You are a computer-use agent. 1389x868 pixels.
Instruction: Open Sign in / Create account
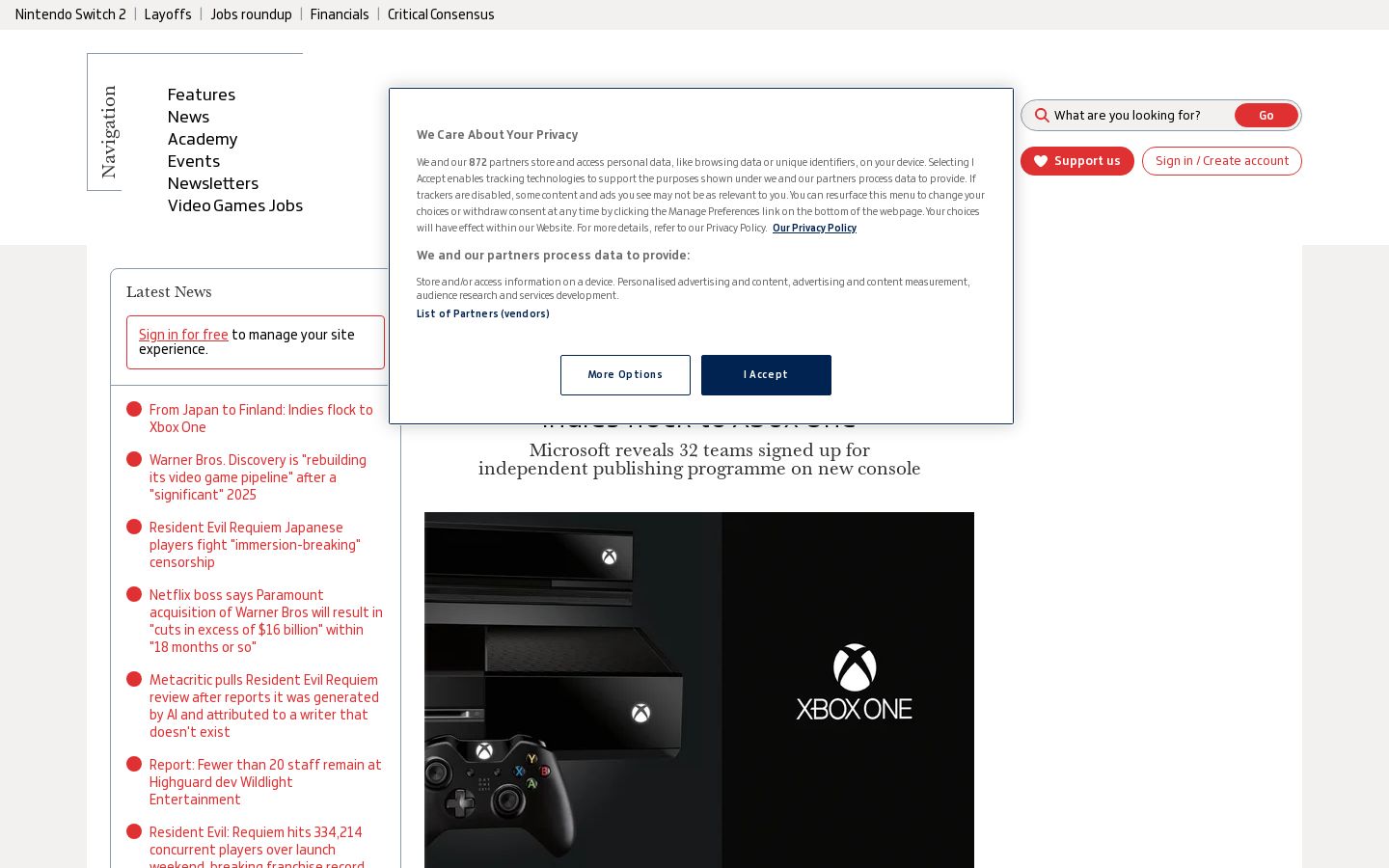tap(1222, 161)
